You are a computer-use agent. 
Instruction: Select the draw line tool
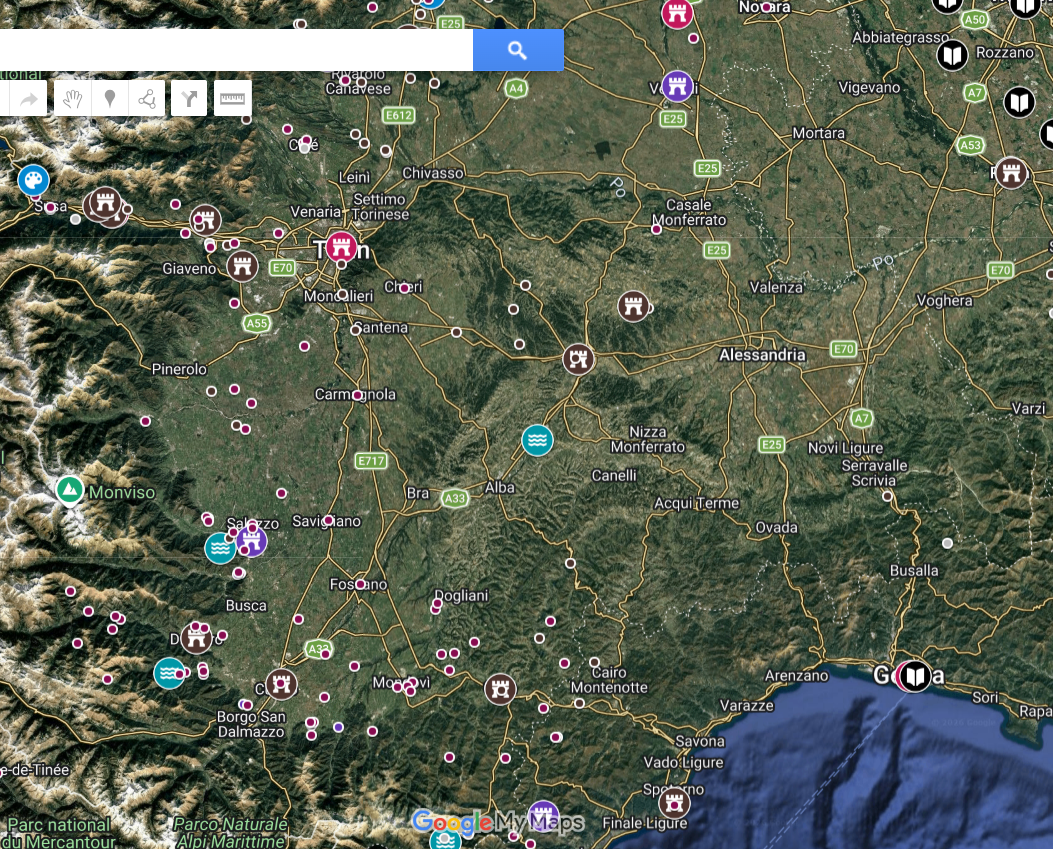click(147, 99)
